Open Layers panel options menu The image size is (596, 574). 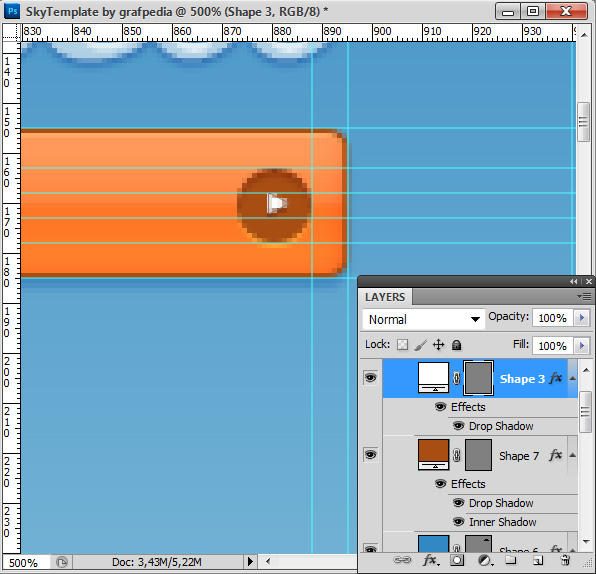click(584, 296)
